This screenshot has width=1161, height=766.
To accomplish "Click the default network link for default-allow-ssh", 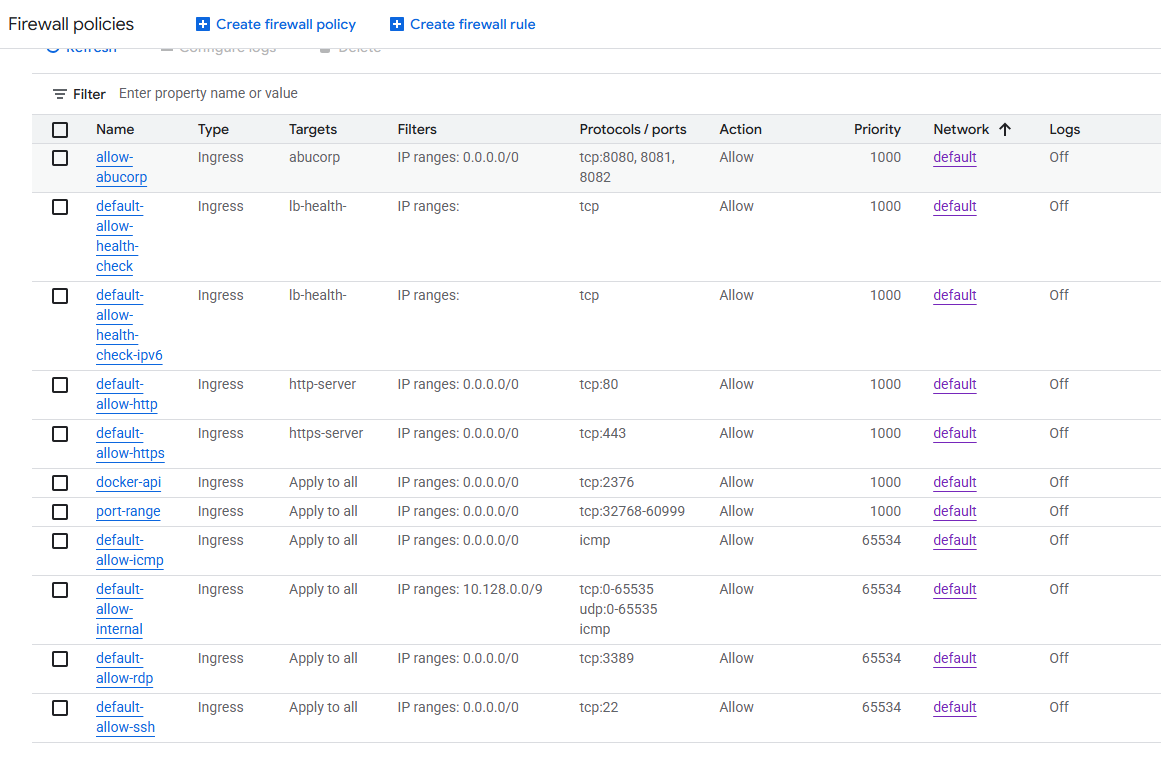I will click(x=954, y=707).
